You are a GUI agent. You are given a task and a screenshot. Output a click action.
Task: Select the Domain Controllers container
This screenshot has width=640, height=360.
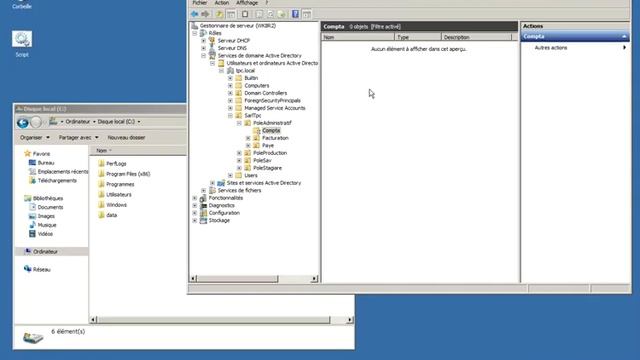(265, 93)
